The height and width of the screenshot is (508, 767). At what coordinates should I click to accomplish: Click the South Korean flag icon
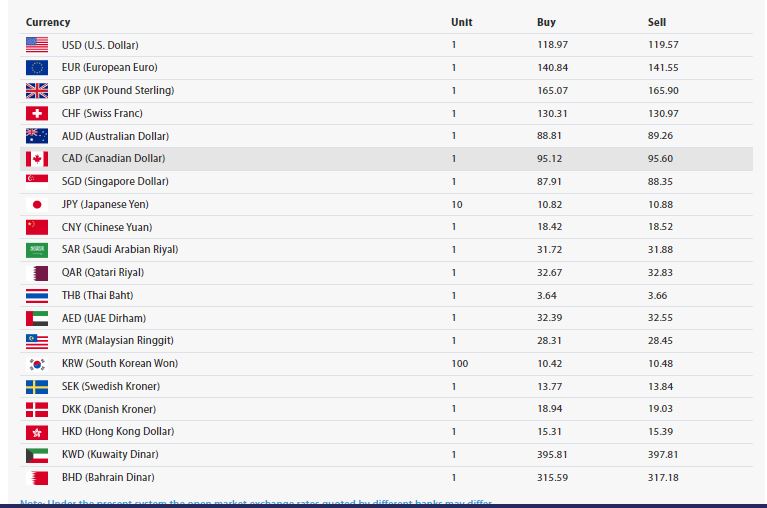[37, 364]
